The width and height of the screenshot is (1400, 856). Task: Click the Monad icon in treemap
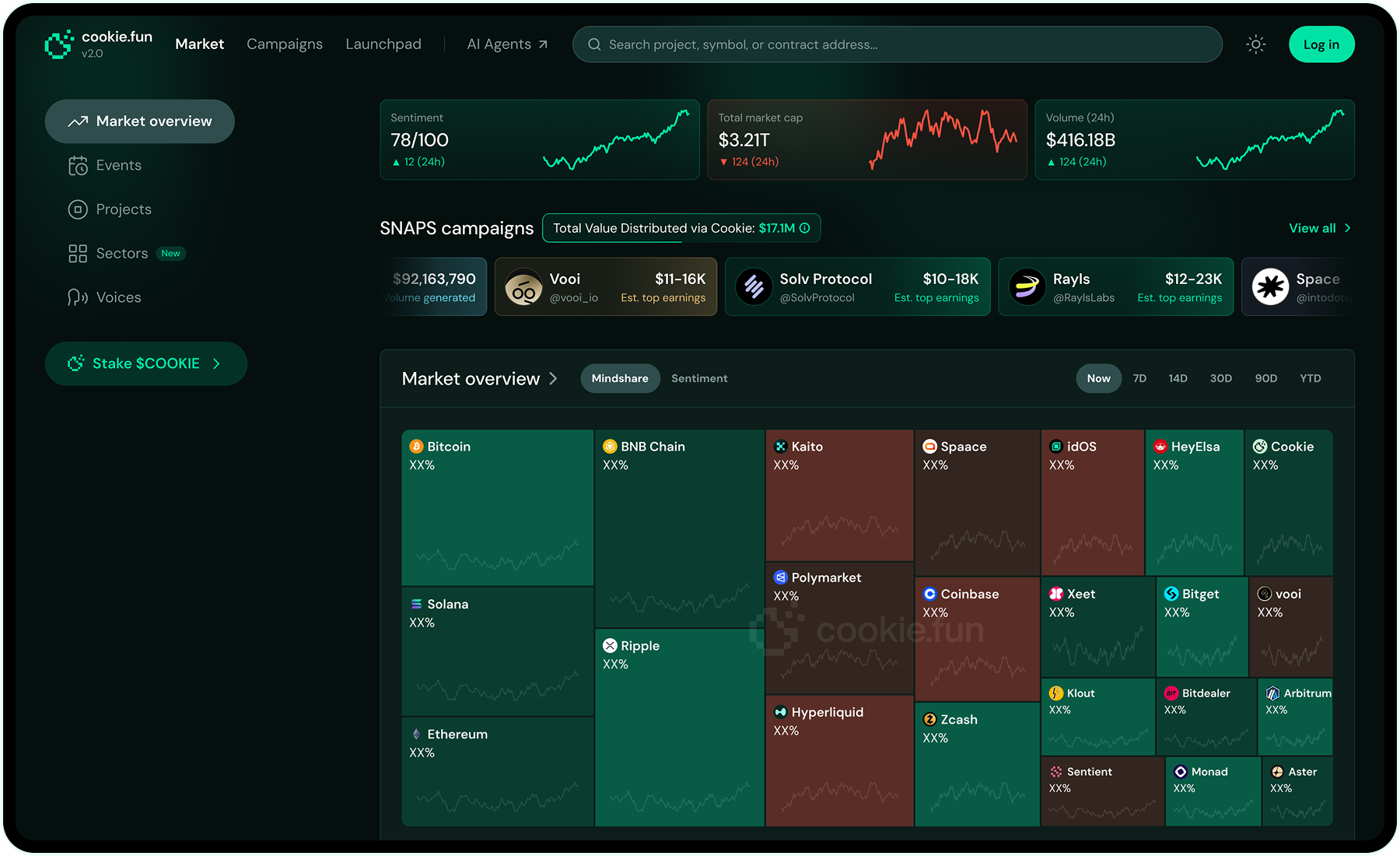tap(1180, 772)
